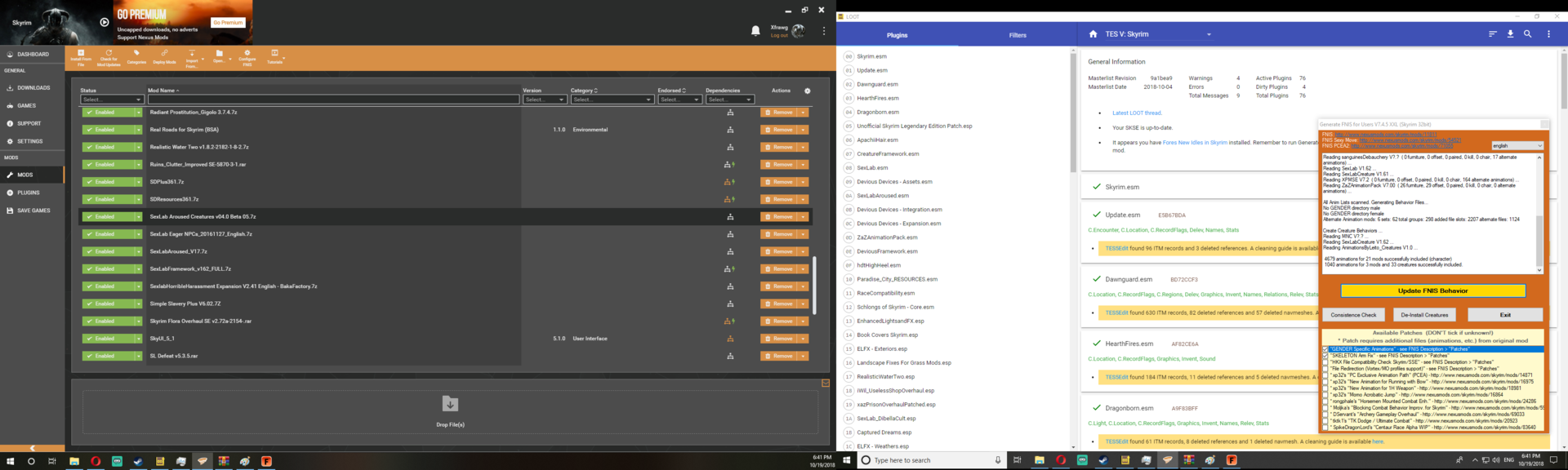Click the FNIS log output scrollbar

pos(1539,213)
